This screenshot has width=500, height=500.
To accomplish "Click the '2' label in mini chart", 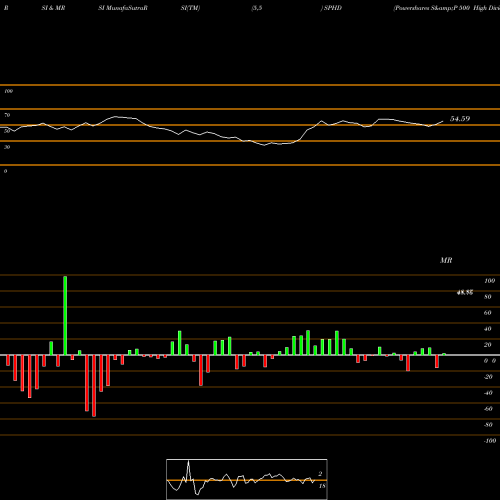I will (320, 474).
